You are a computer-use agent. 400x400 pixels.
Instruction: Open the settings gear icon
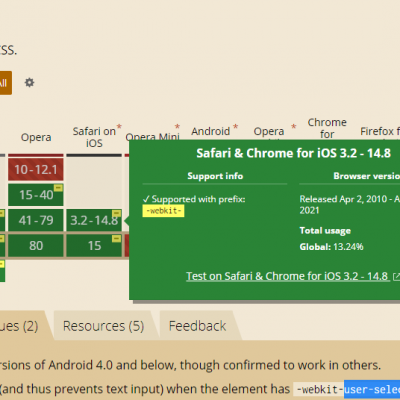coord(29,82)
